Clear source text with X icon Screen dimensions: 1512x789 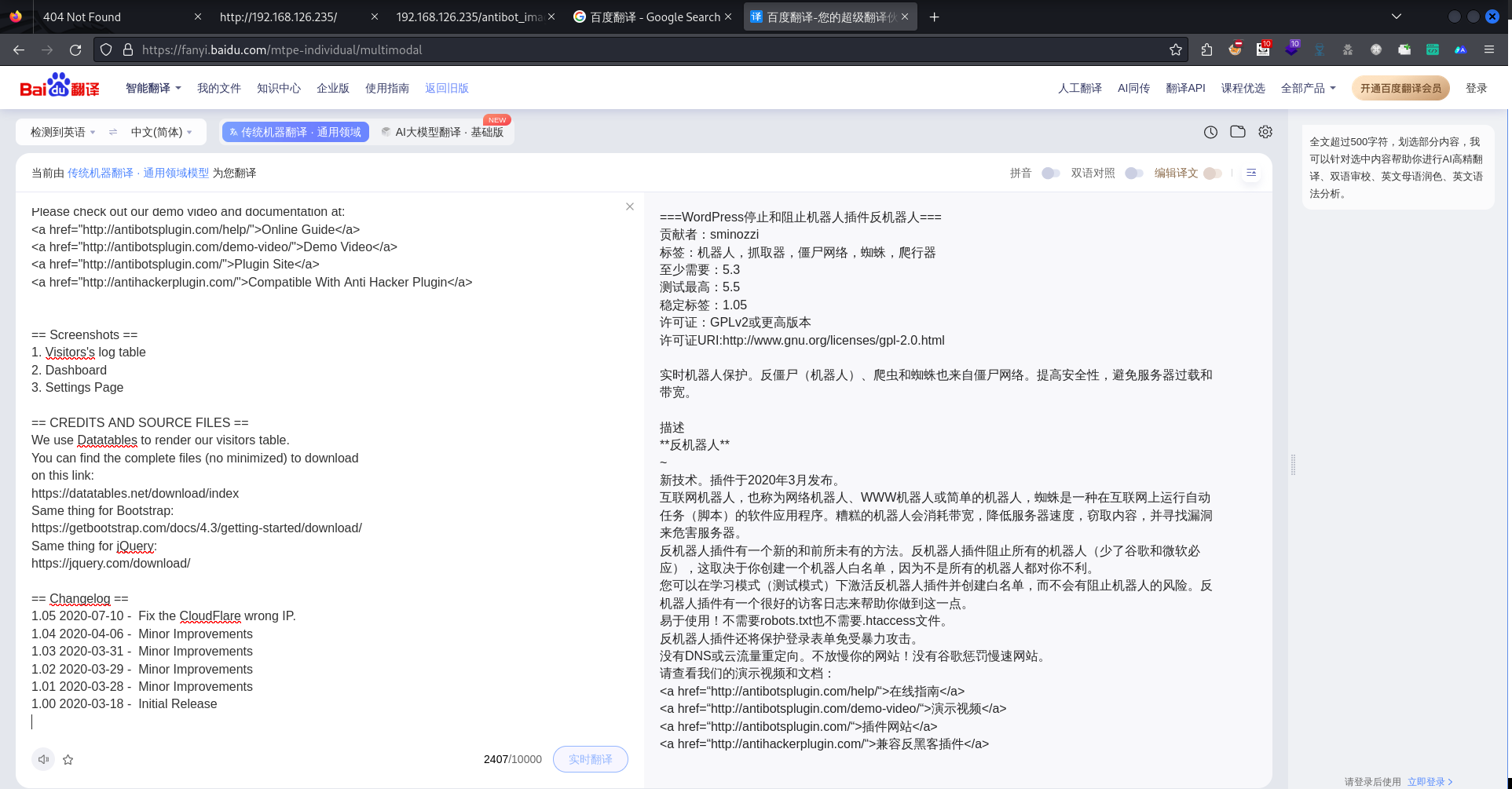pos(630,206)
